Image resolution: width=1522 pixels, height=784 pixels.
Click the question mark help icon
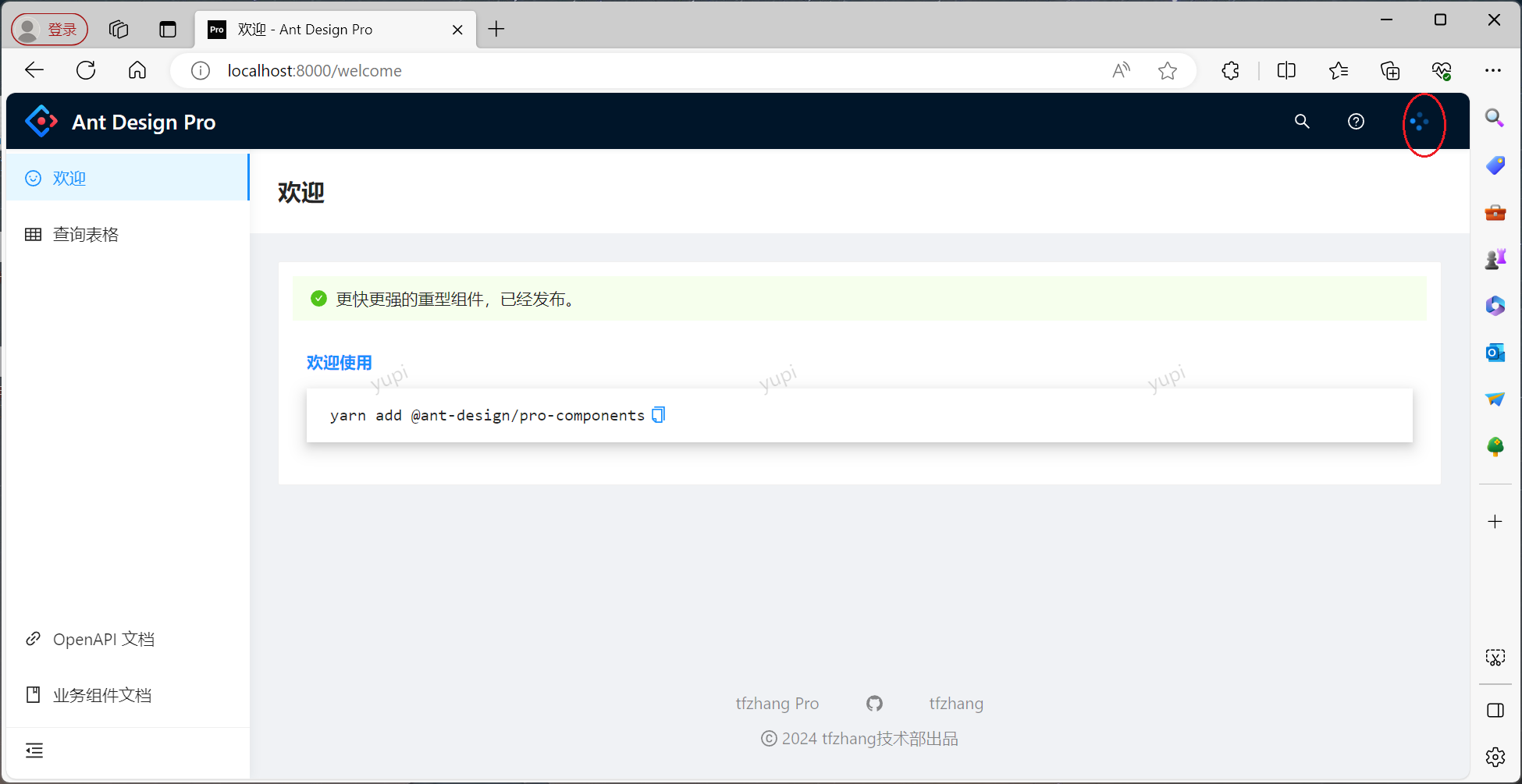[1356, 121]
